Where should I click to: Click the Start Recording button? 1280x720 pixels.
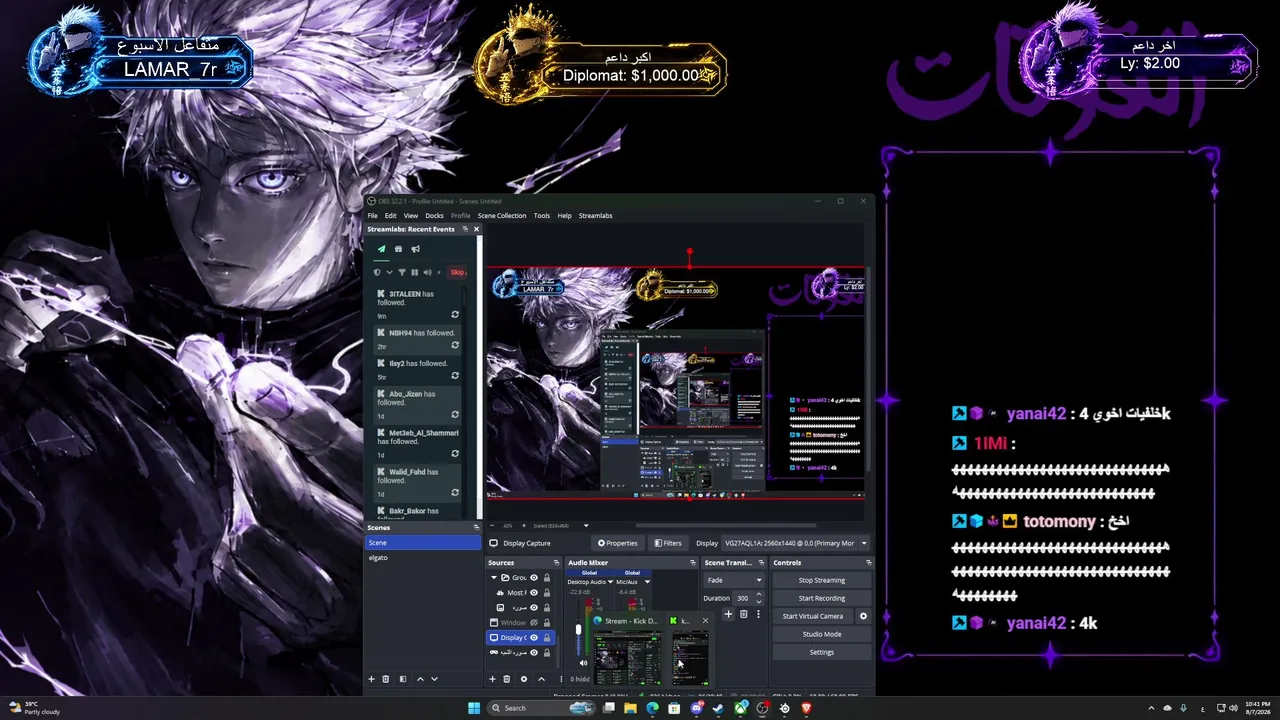pos(822,598)
